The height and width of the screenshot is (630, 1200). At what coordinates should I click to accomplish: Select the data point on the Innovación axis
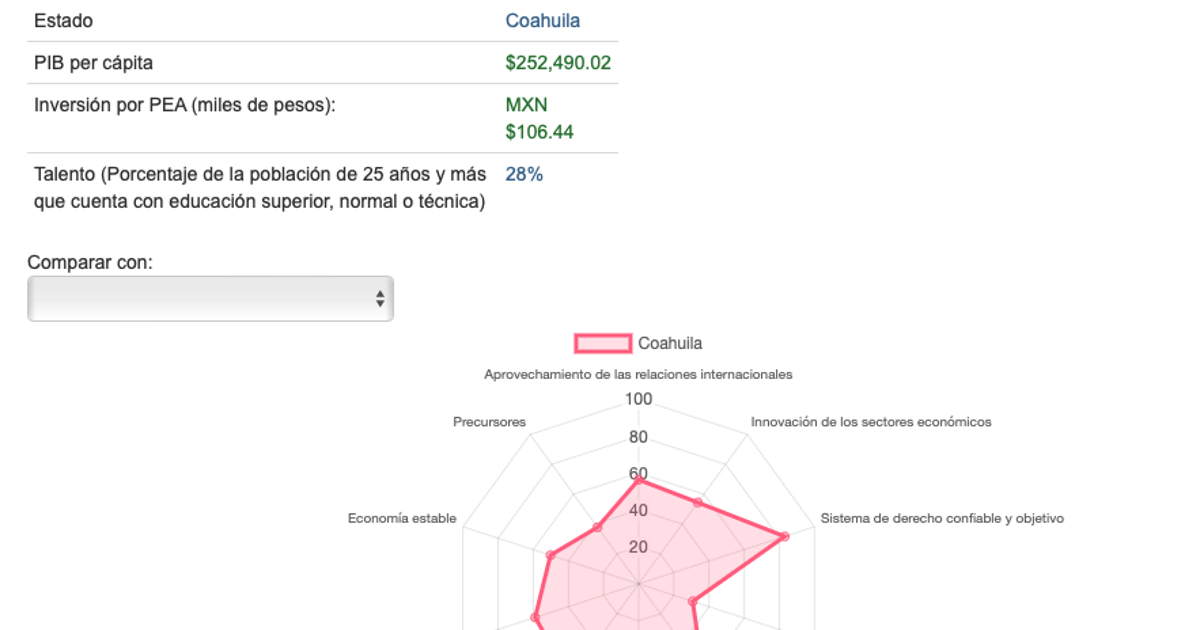(698, 501)
